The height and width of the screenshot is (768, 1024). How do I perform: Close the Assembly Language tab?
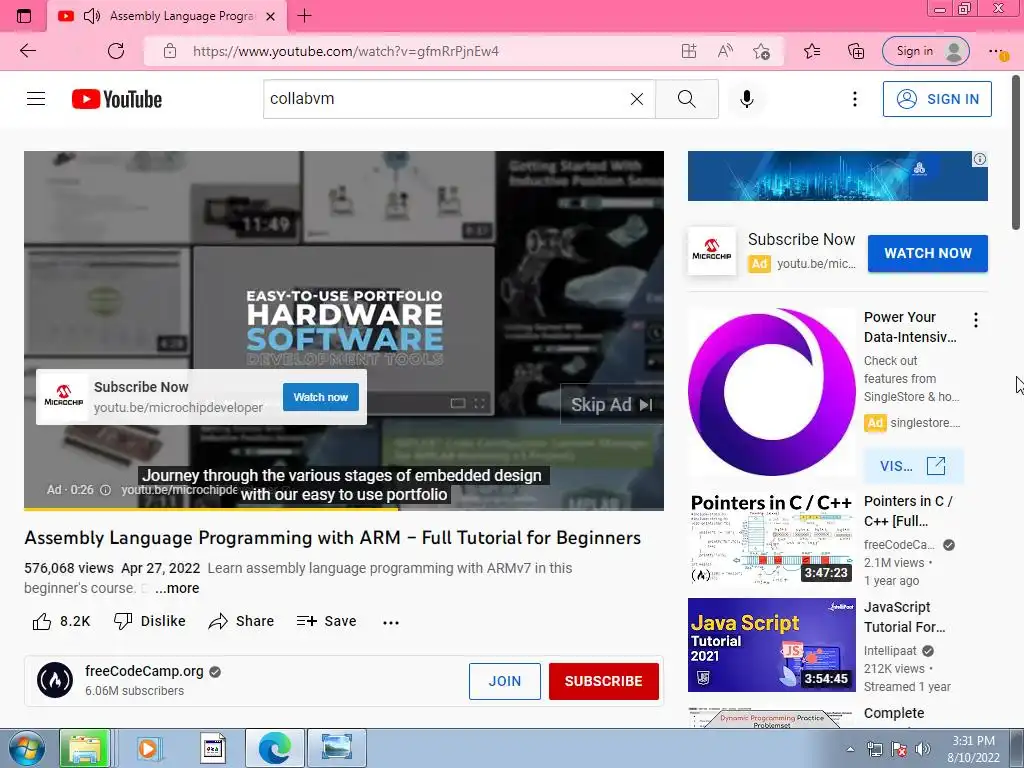click(x=270, y=16)
